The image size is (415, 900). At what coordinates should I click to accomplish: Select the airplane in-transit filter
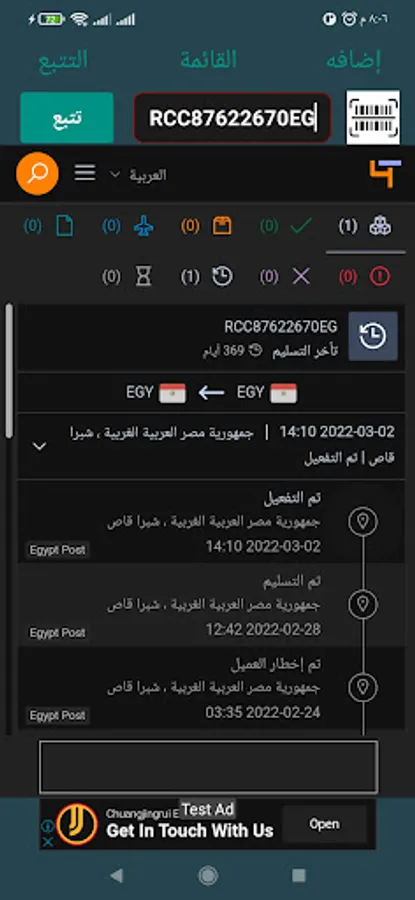click(x=127, y=227)
